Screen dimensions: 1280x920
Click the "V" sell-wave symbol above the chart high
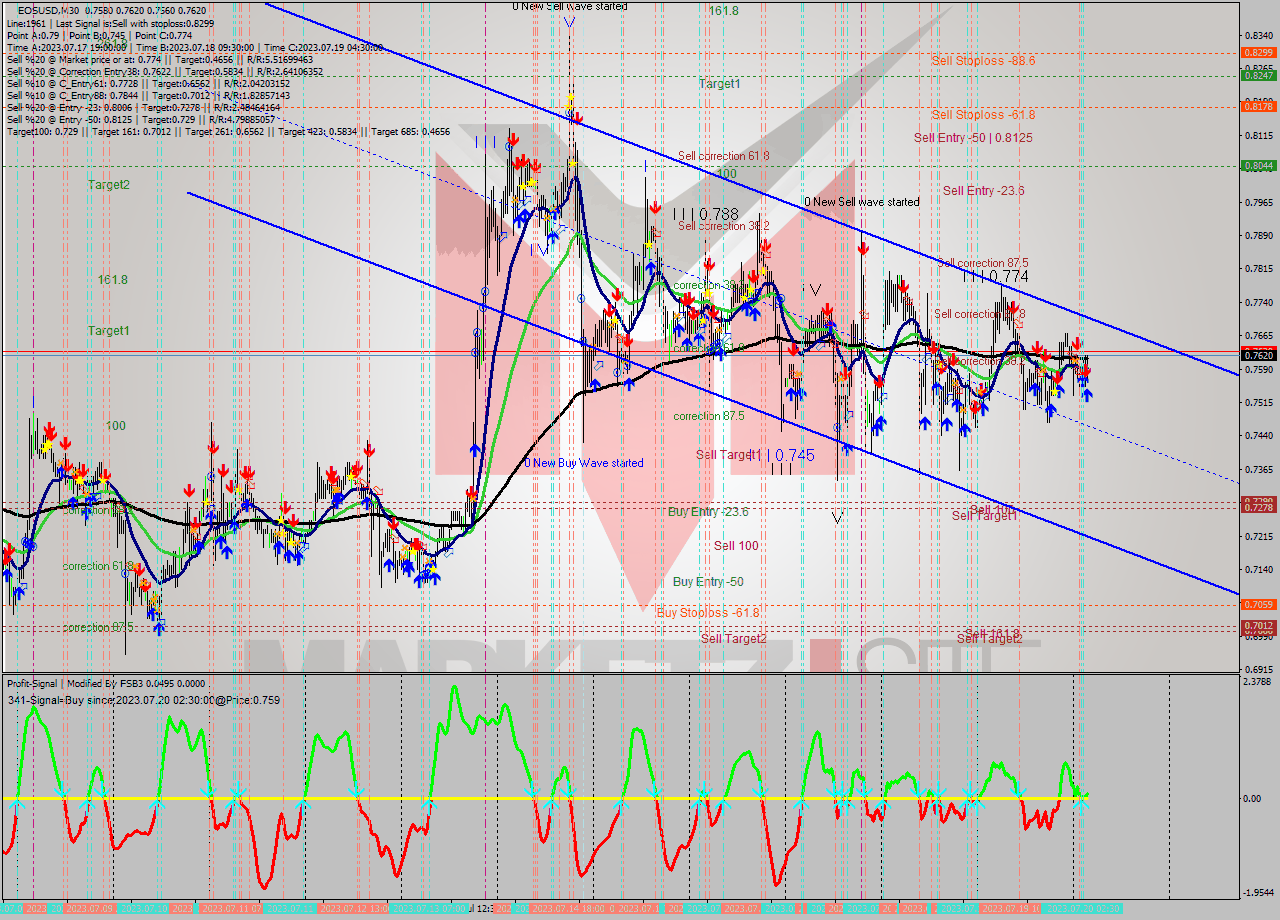571,22
